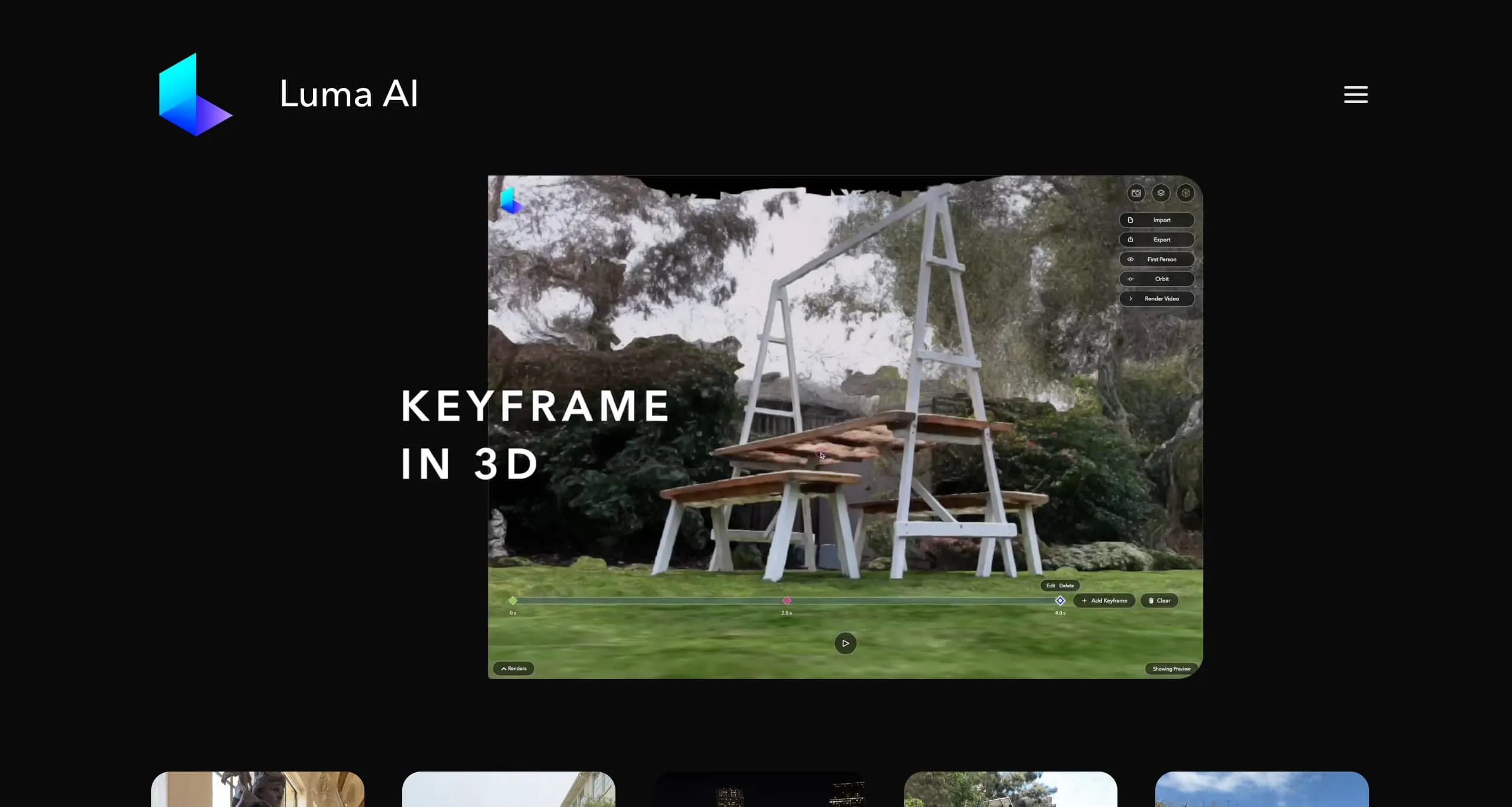The height and width of the screenshot is (807, 1512).
Task: Select the blue keyframe at 4.0 s
Action: [1060, 601]
